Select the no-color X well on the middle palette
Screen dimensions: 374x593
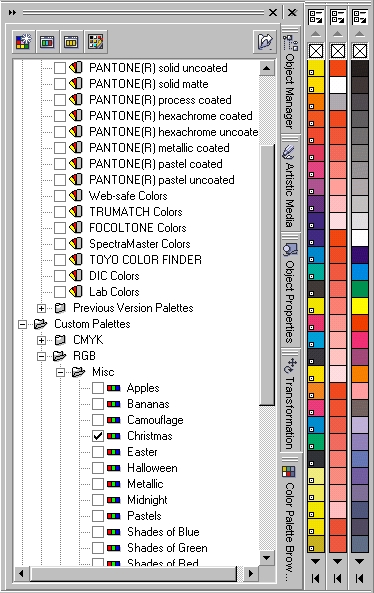pos(338,51)
